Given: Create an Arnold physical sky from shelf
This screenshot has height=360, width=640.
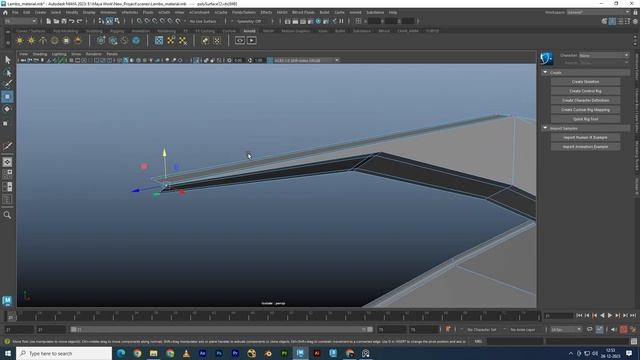Looking at the screenshot, I should pos(78,40).
